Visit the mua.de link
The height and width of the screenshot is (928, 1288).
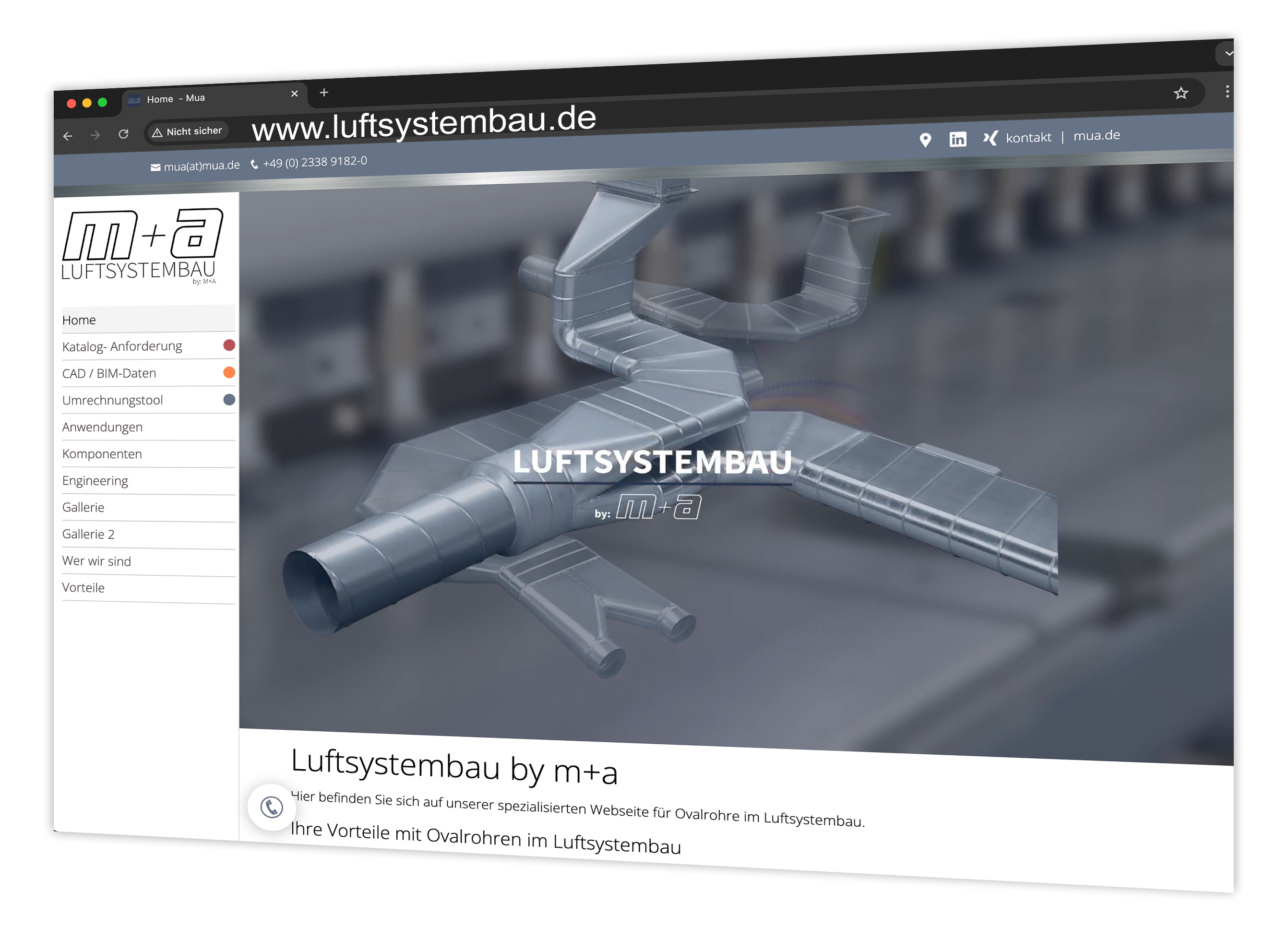pyautogui.click(x=1097, y=136)
